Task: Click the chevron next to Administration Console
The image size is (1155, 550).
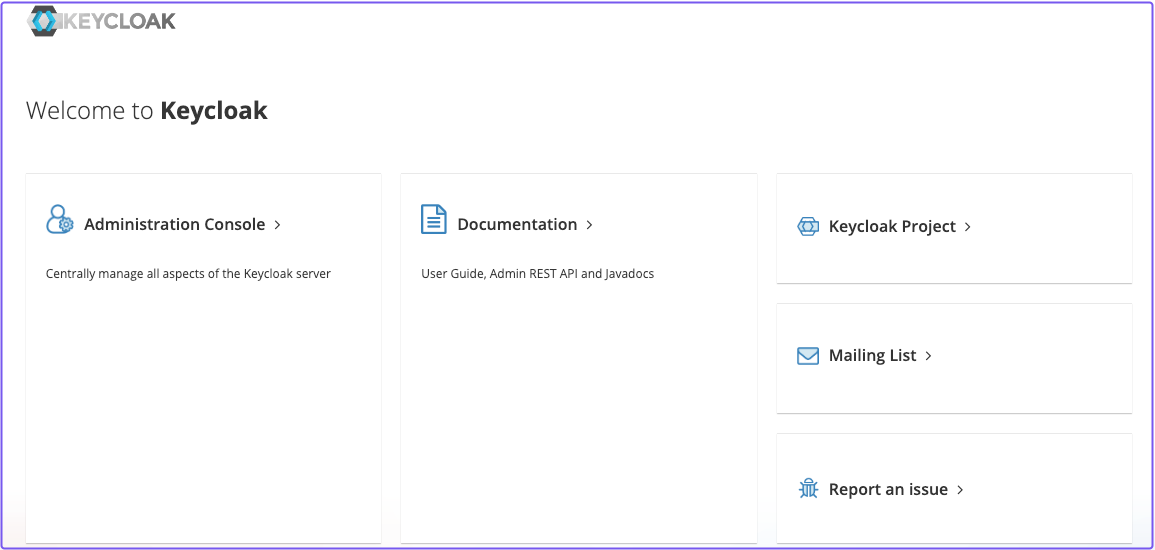Action: 277,225
